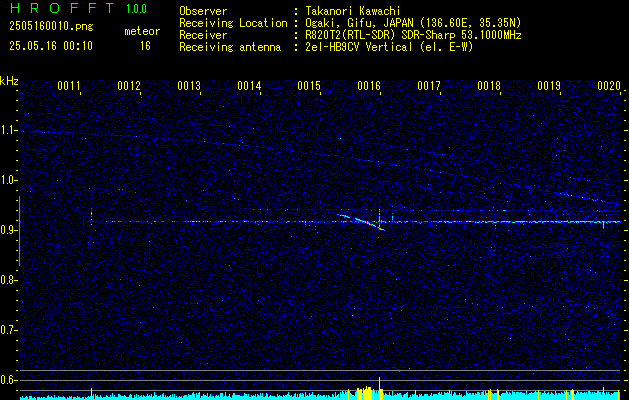Click time marker 0015

tap(309, 86)
